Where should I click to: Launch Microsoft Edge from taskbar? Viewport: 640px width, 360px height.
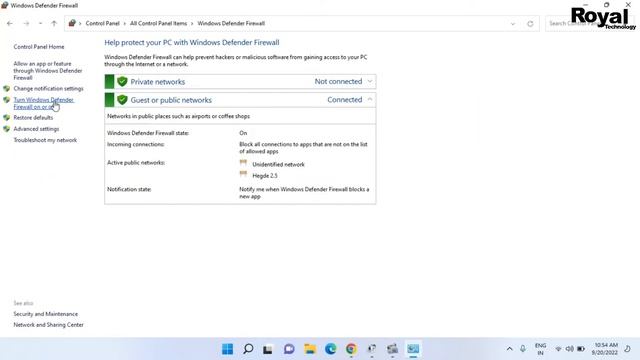(x=331, y=349)
